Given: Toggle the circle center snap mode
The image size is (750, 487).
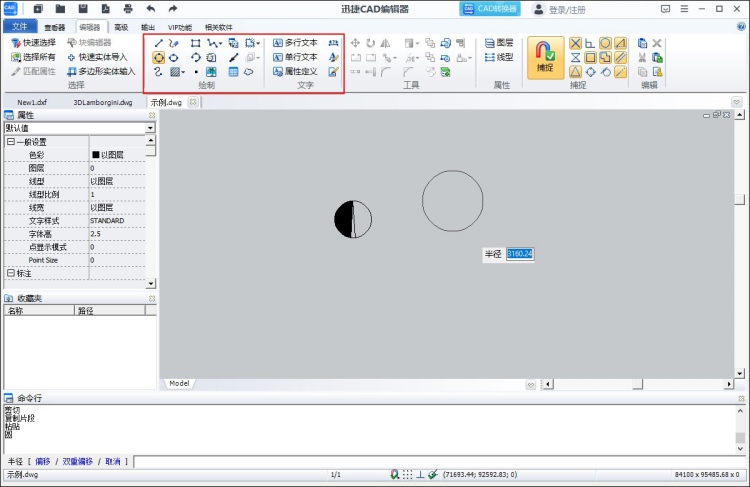Looking at the screenshot, I should (605, 44).
